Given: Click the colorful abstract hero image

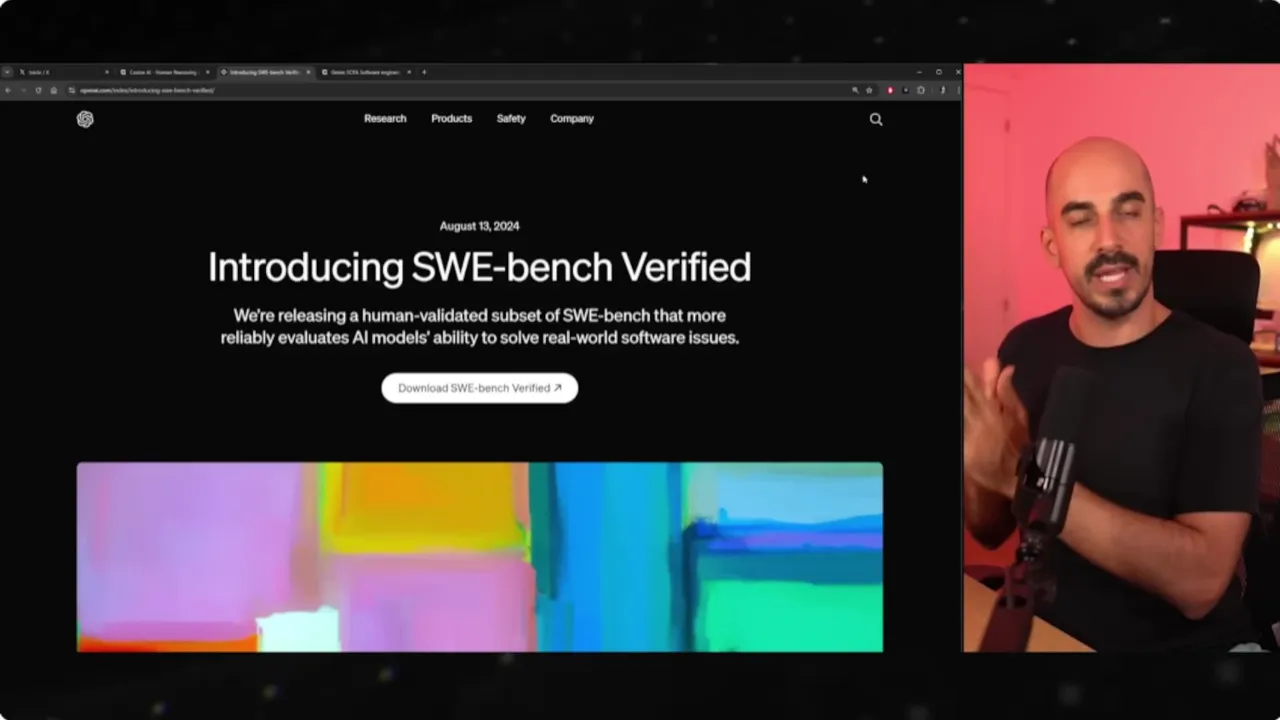Looking at the screenshot, I should click(480, 557).
